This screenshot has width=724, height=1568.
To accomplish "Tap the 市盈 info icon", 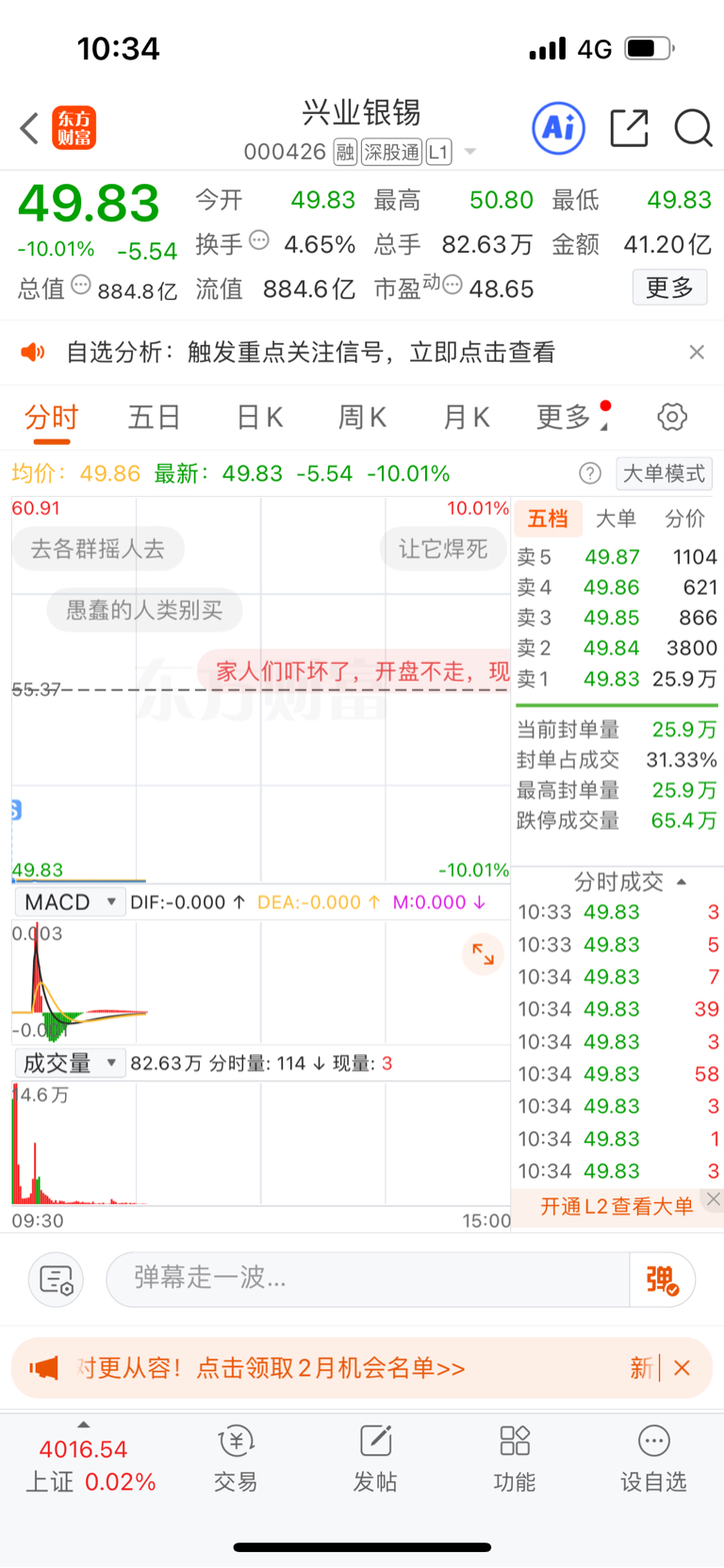I will coord(452,285).
